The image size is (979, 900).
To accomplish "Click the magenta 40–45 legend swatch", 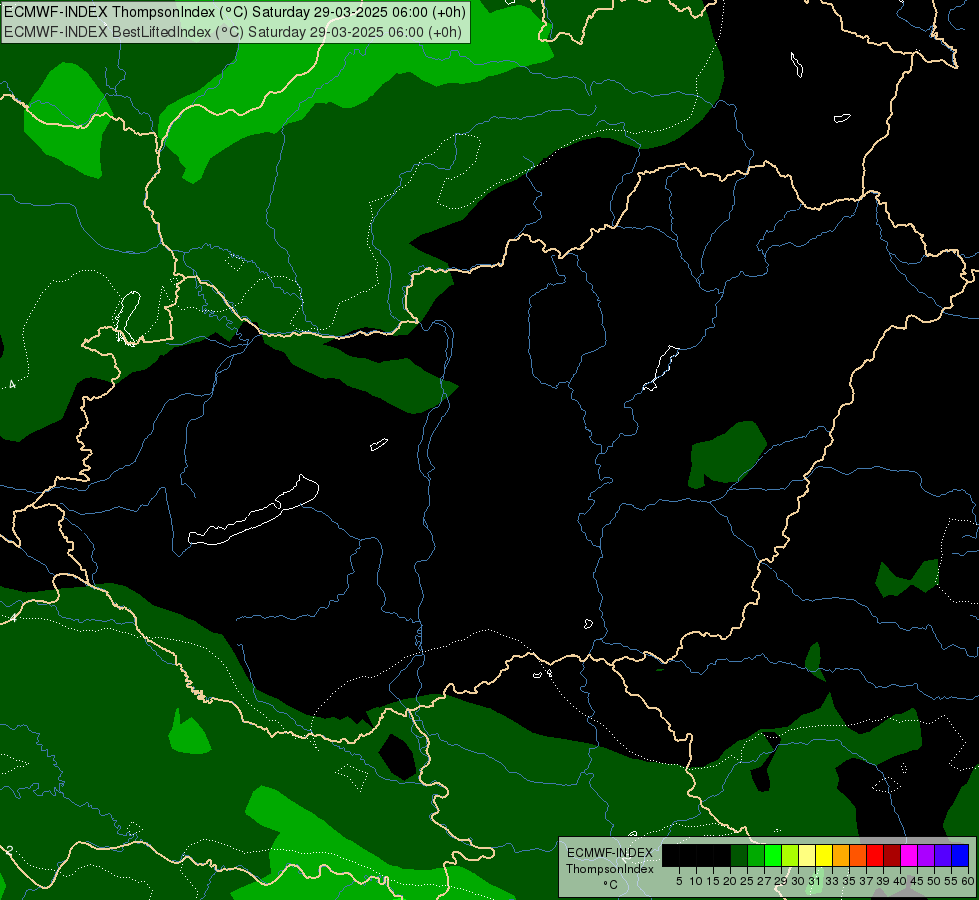I will (909, 855).
